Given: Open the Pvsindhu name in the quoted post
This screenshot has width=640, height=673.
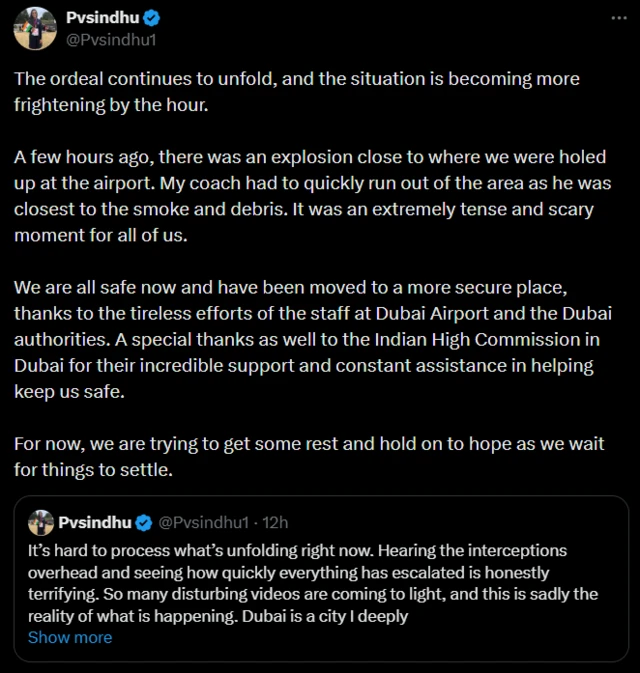Looking at the screenshot, I should coord(95,522).
